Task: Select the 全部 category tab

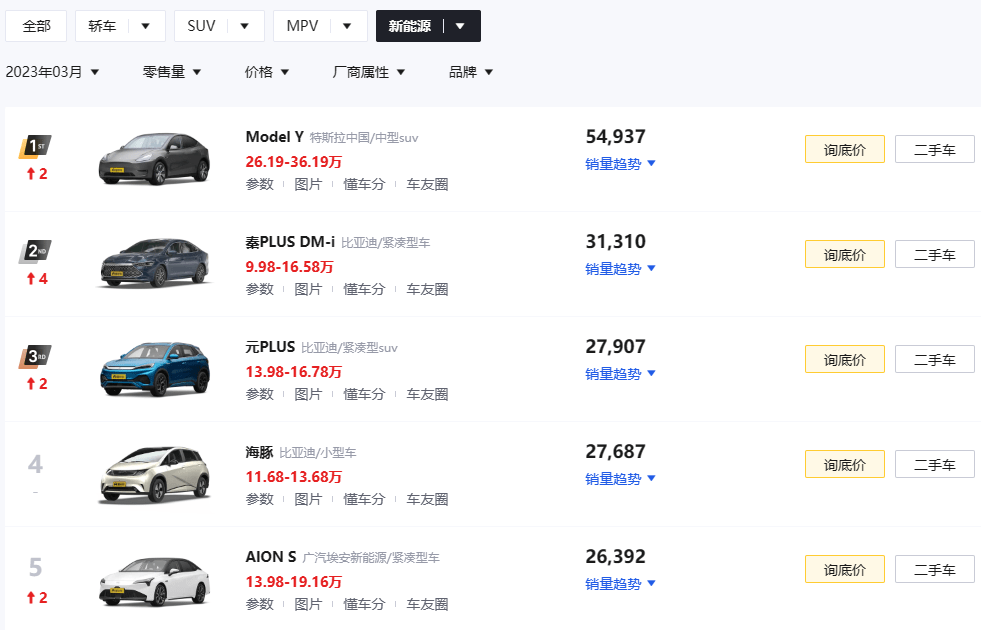Action: click(36, 26)
